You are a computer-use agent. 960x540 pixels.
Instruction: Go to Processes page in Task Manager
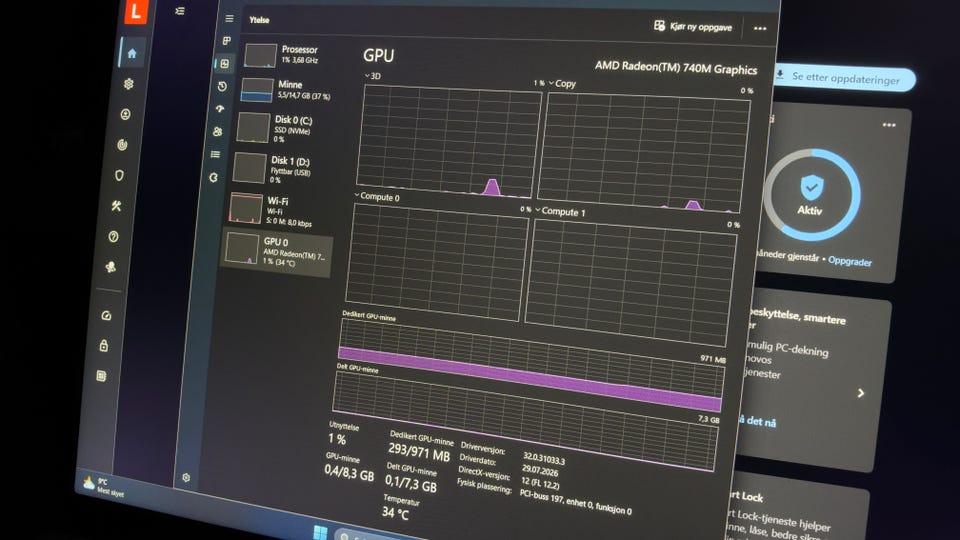[227, 40]
